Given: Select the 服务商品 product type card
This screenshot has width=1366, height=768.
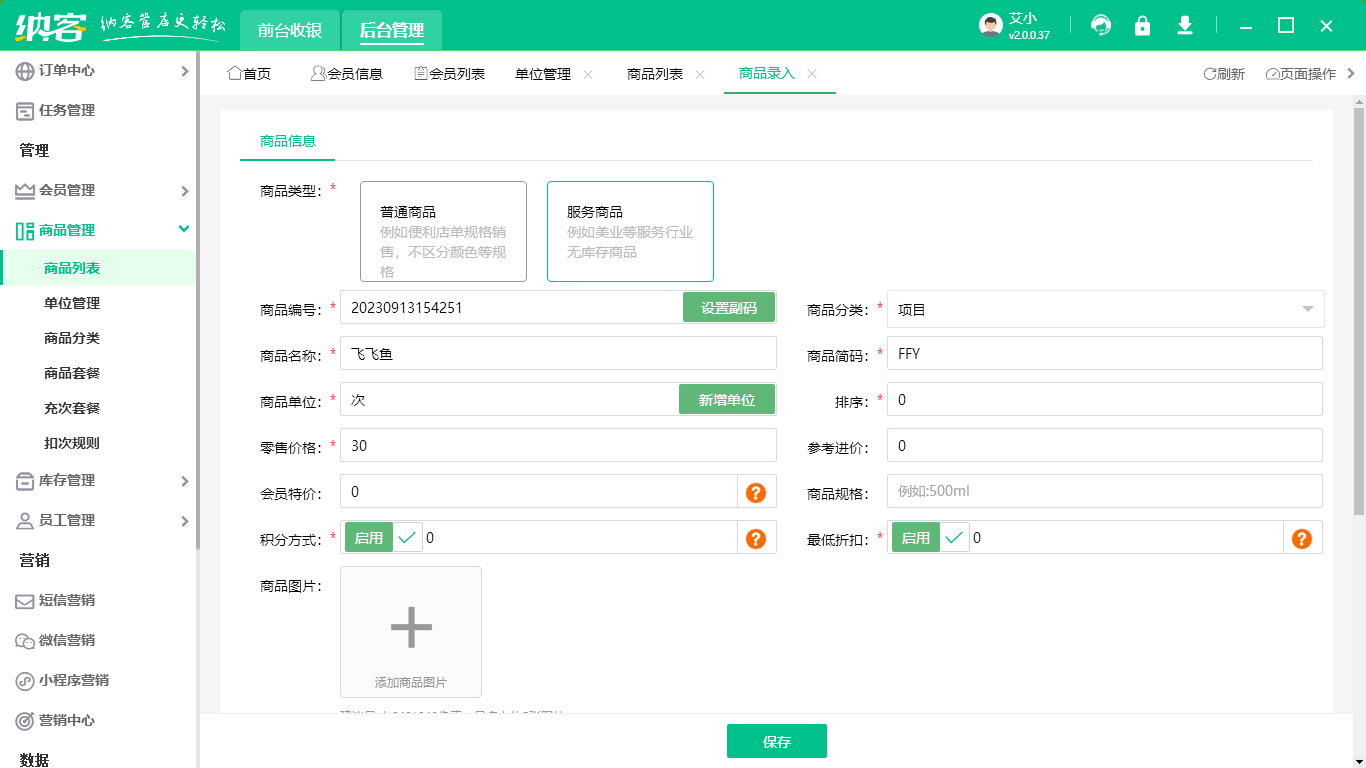Looking at the screenshot, I should 630,231.
